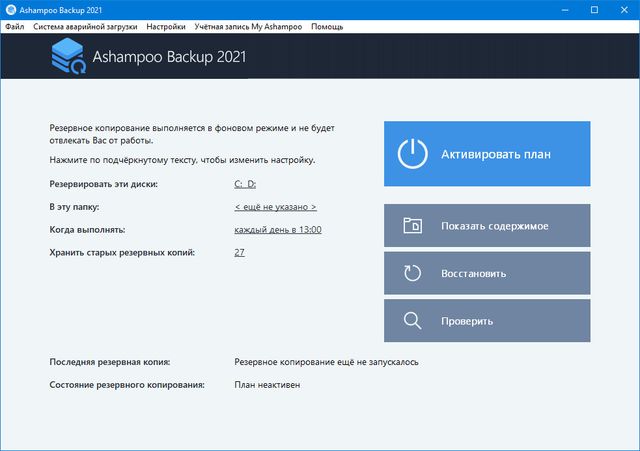Open the Настройки menu
Viewport: 640px width, 451px height.
point(166,26)
